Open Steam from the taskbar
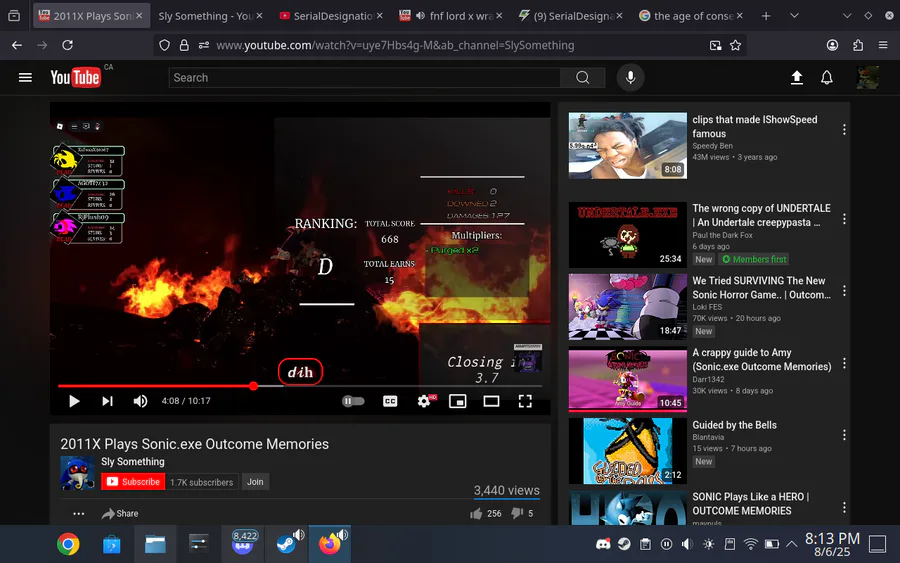Screen dimensions: 900x563 pos(286,544)
